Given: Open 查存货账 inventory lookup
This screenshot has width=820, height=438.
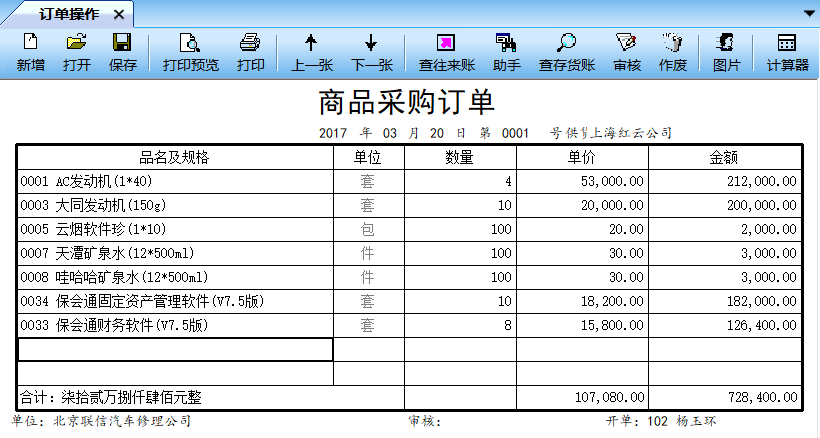Looking at the screenshot, I should coord(566,52).
